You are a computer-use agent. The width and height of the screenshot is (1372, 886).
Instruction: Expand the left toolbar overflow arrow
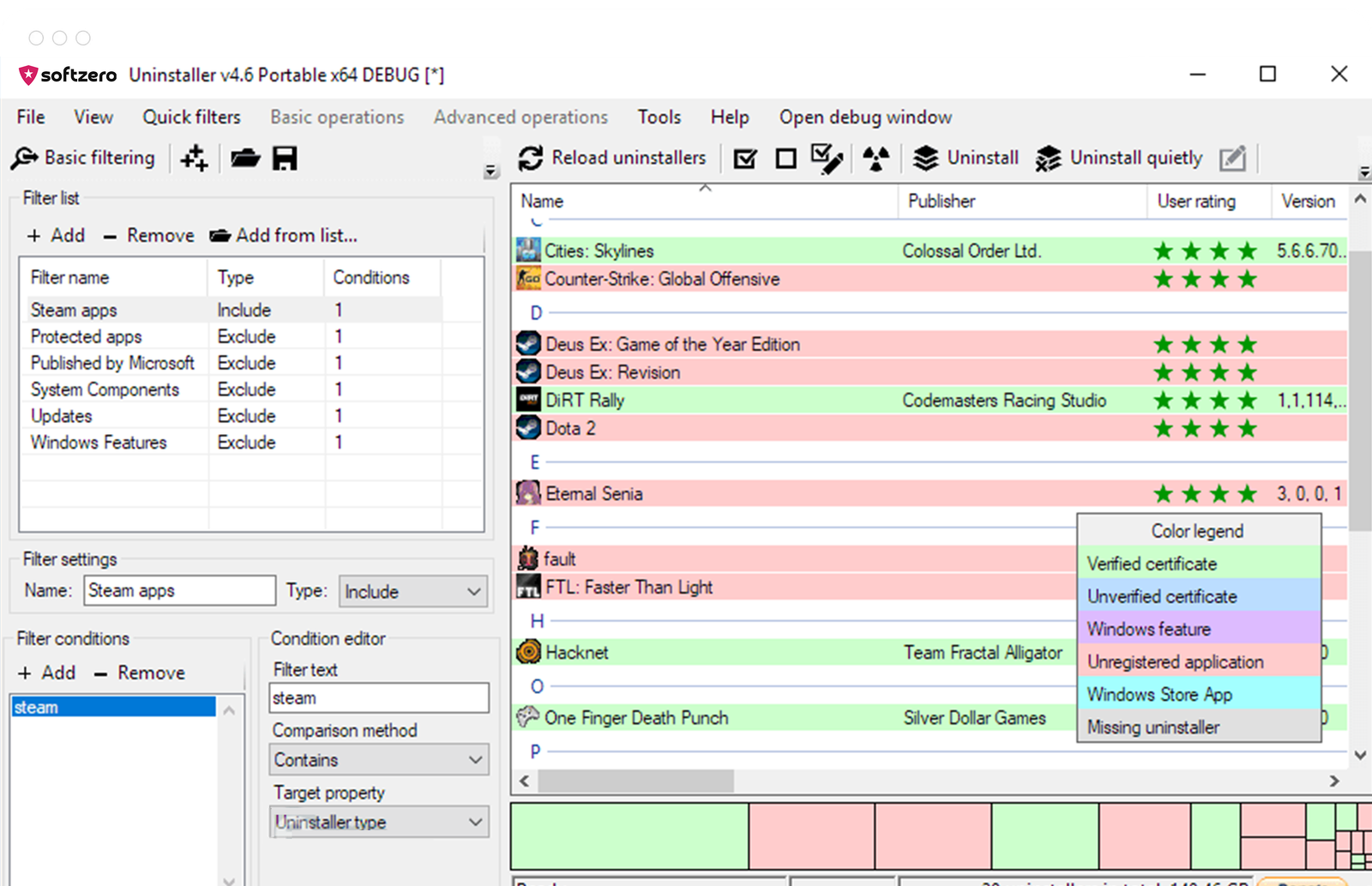point(490,171)
